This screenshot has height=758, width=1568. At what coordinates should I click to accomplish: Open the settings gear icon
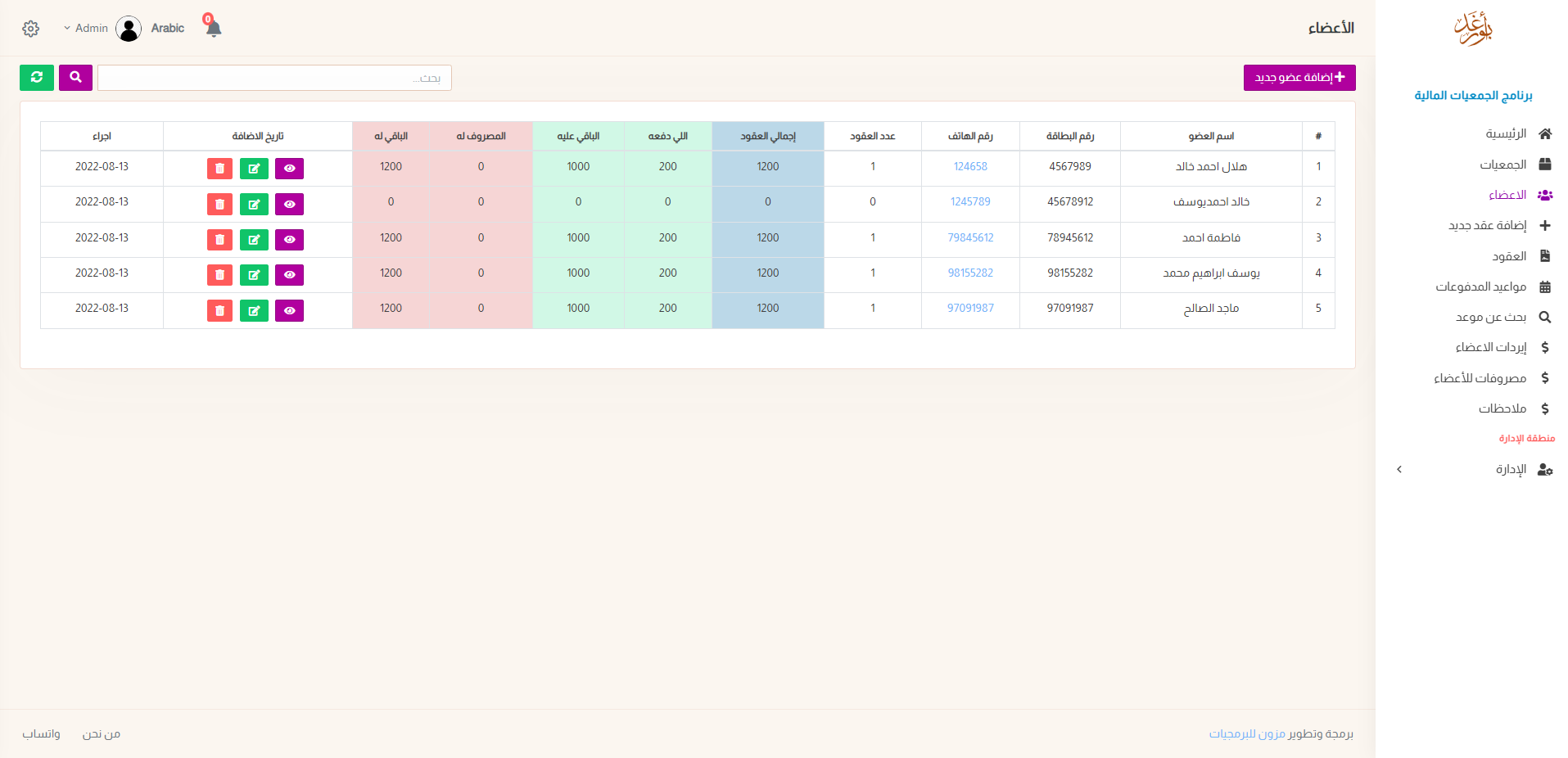[31, 29]
